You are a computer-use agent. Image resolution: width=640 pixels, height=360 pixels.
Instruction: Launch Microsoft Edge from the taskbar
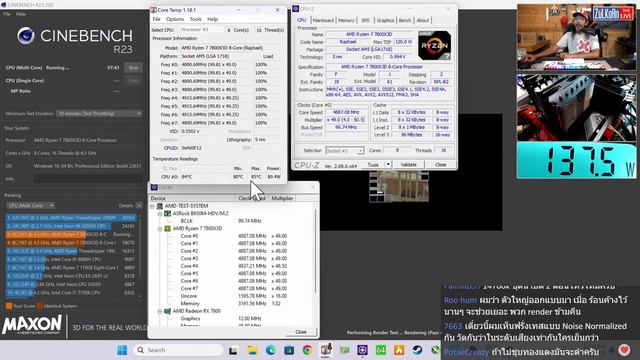pos(271,350)
